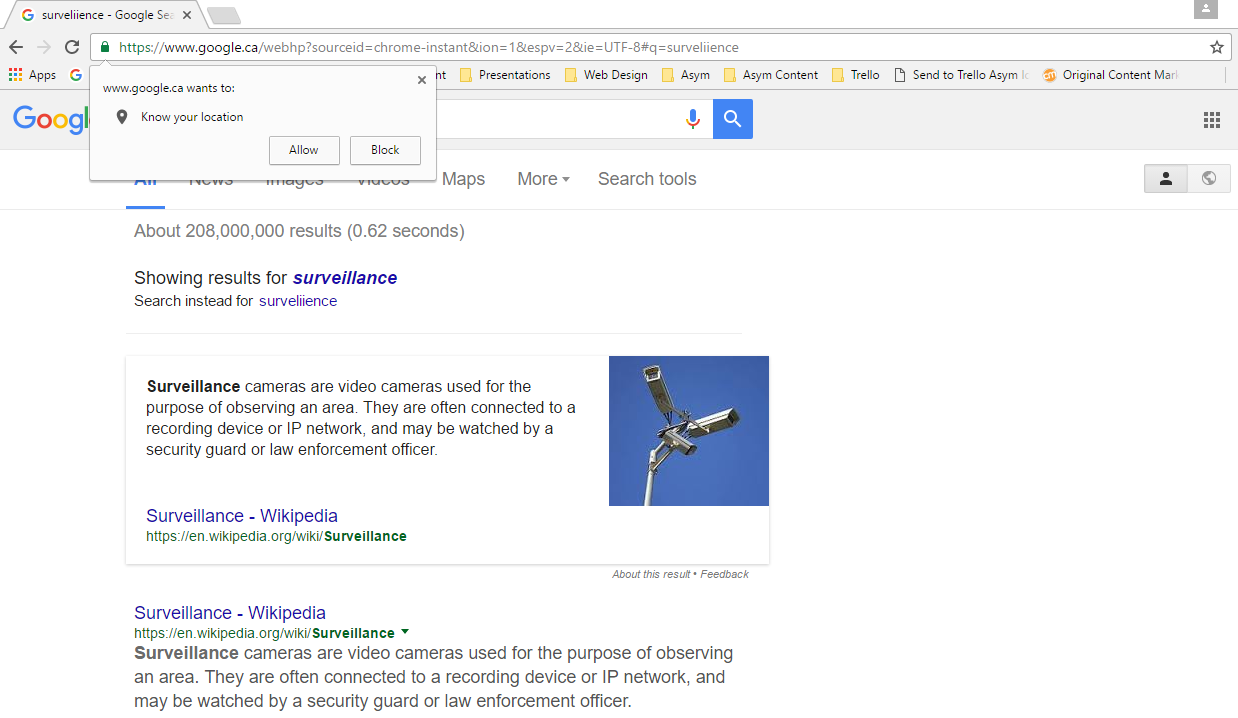Reload the page with refresh icon

coord(72,47)
